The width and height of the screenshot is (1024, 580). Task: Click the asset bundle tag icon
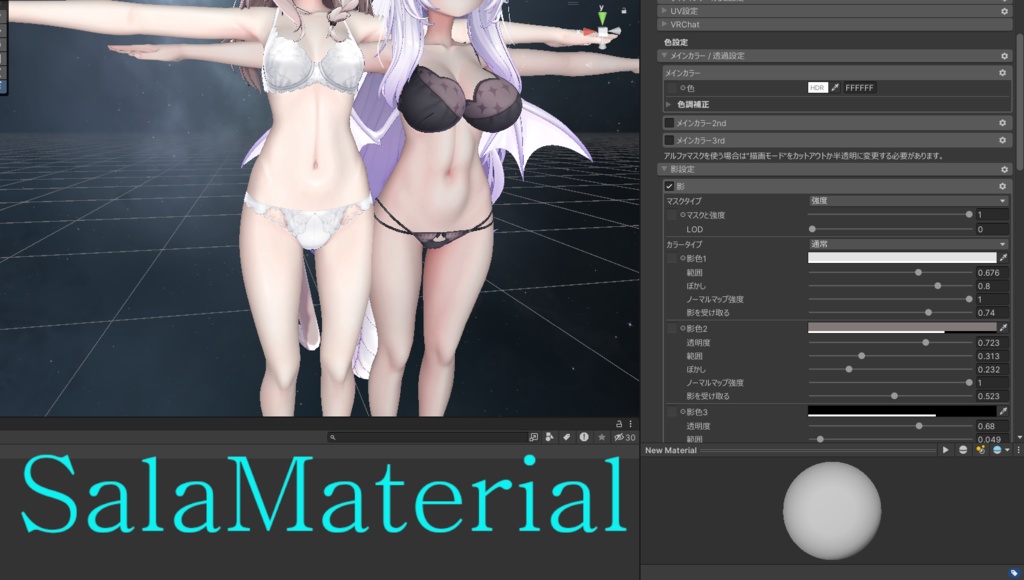1014,573
